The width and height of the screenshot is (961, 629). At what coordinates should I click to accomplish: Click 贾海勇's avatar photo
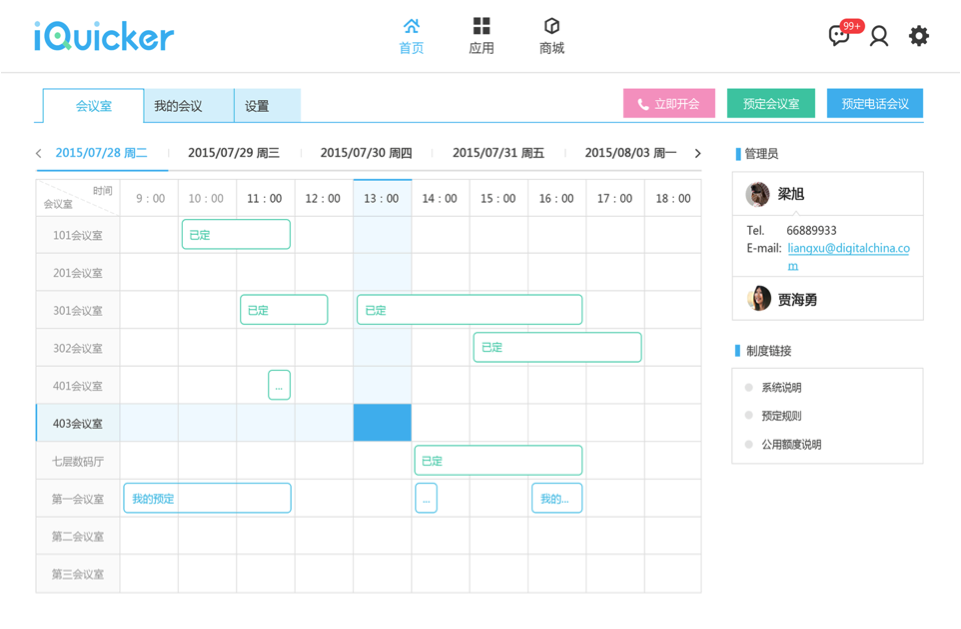[x=758, y=298]
